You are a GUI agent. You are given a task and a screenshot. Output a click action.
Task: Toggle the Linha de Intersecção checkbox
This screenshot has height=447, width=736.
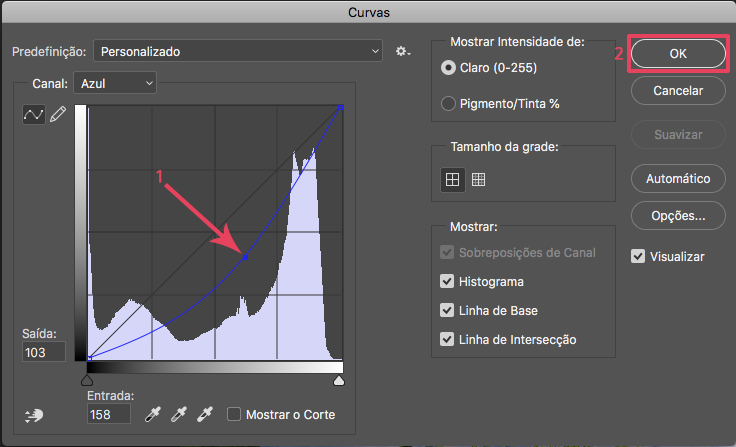point(447,339)
